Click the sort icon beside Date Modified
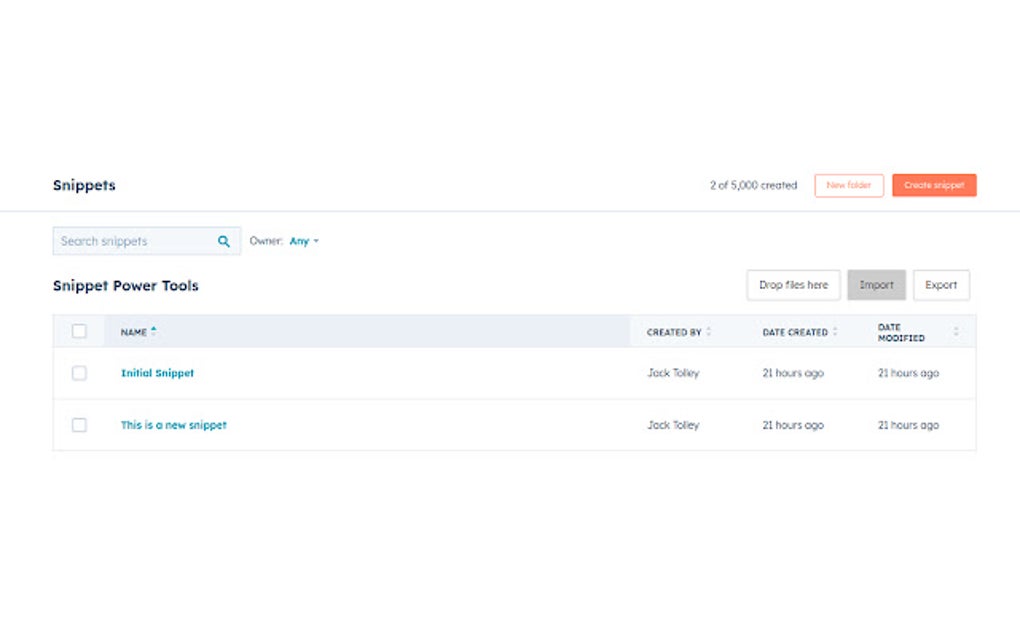 (955, 331)
